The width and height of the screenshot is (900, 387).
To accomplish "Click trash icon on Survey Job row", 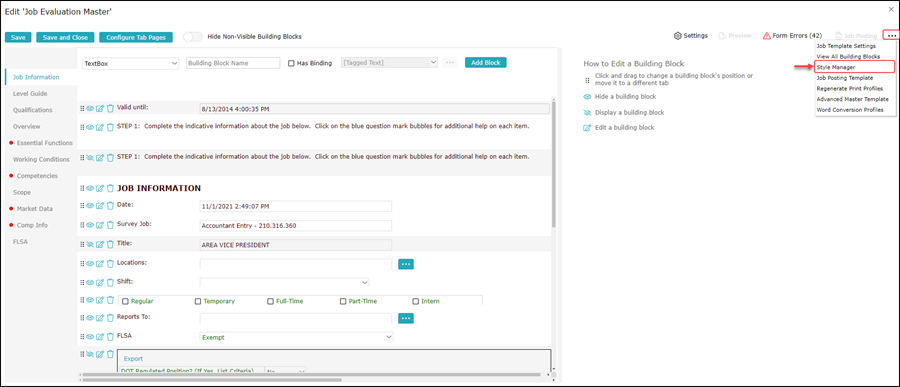I will [x=110, y=225].
